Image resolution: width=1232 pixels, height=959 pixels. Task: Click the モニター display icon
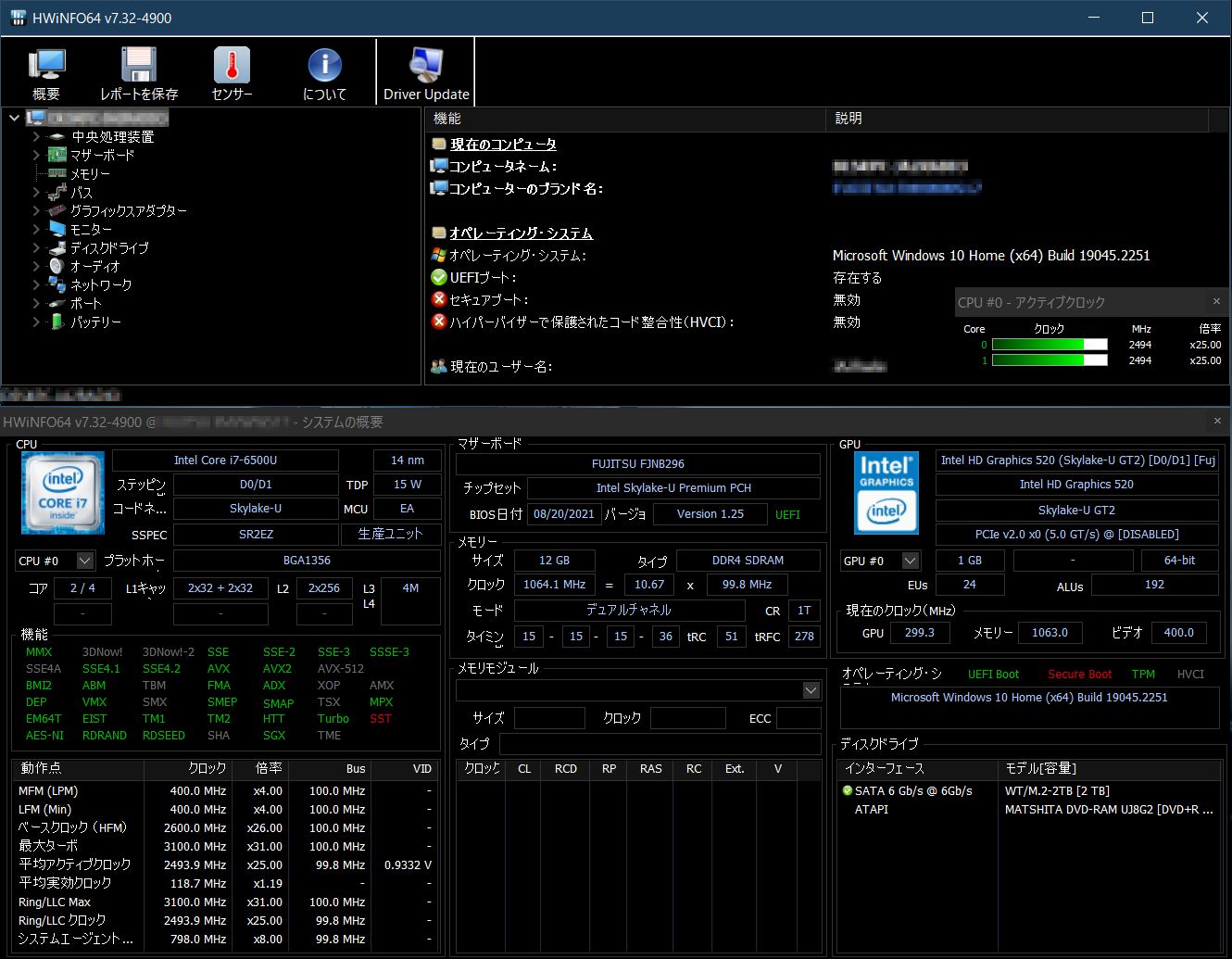pos(57,230)
